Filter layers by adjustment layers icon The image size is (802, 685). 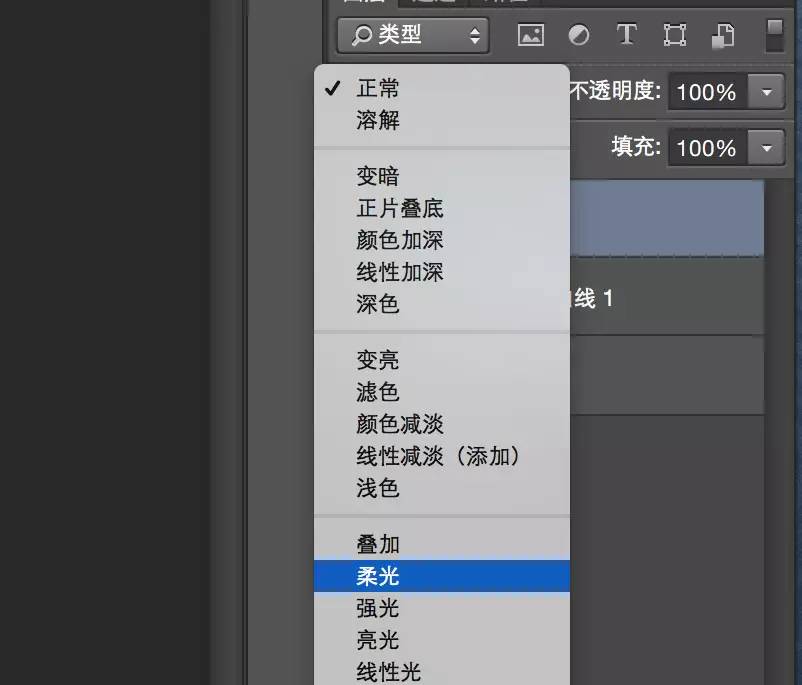pyautogui.click(x=579, y=36)
